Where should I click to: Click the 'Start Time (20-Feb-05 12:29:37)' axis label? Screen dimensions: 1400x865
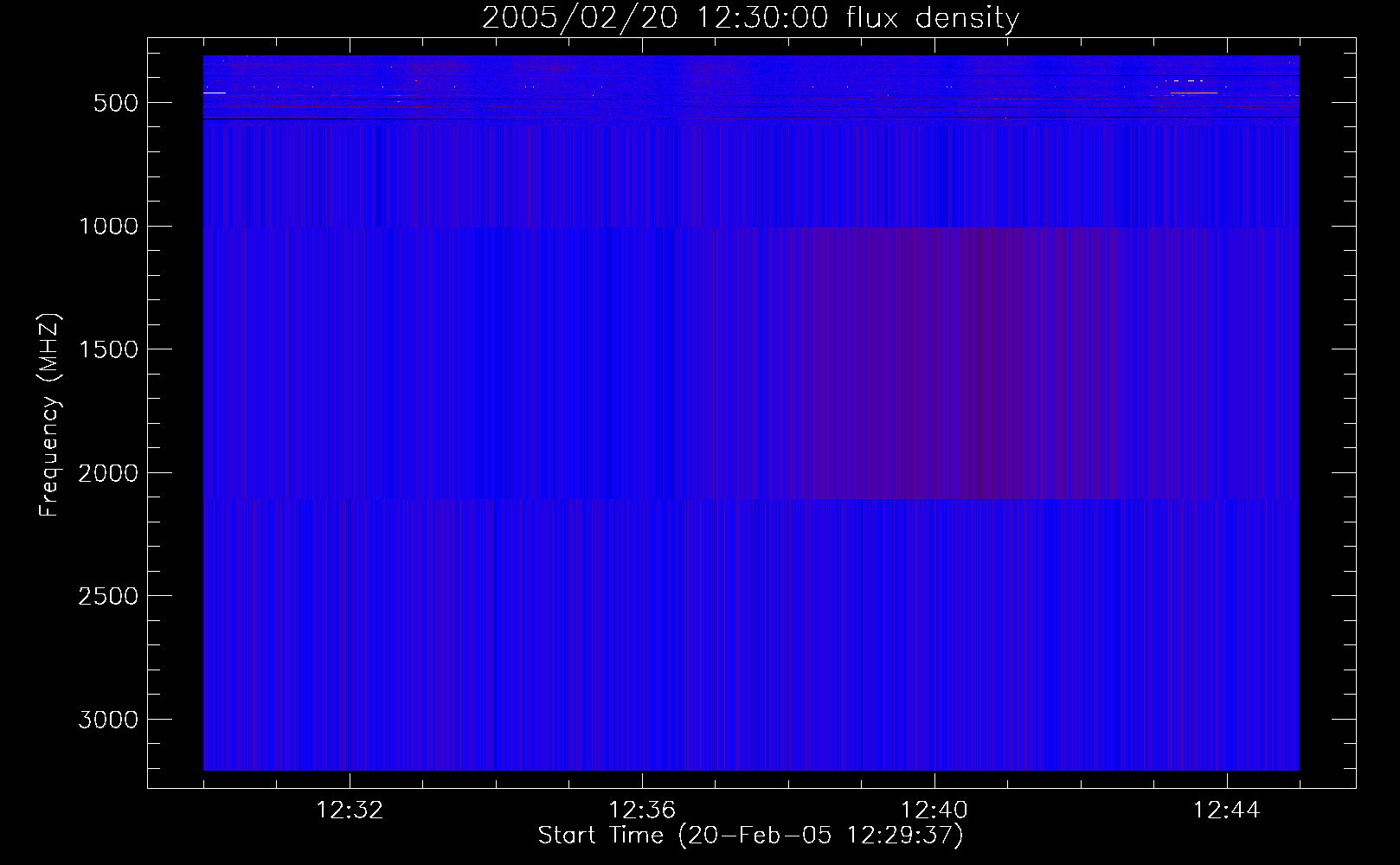point(750,836)
